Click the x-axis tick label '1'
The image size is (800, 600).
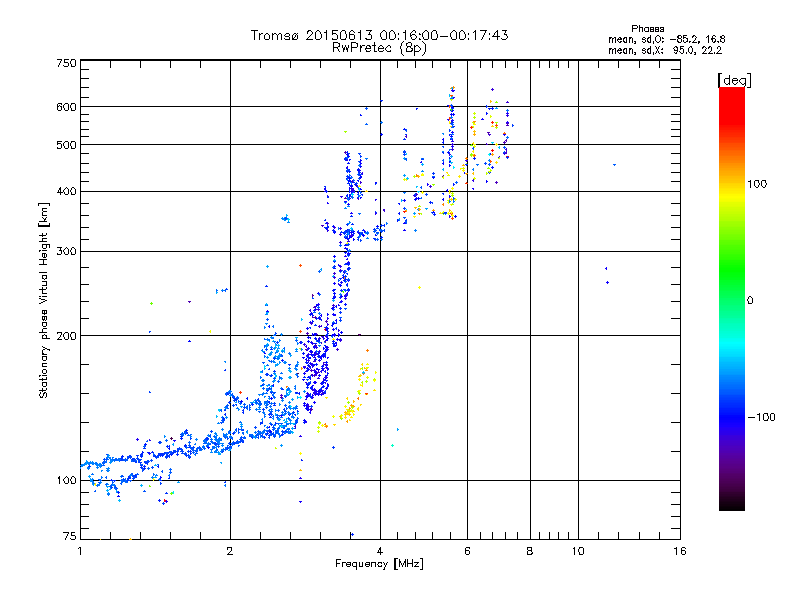point(80,551)
